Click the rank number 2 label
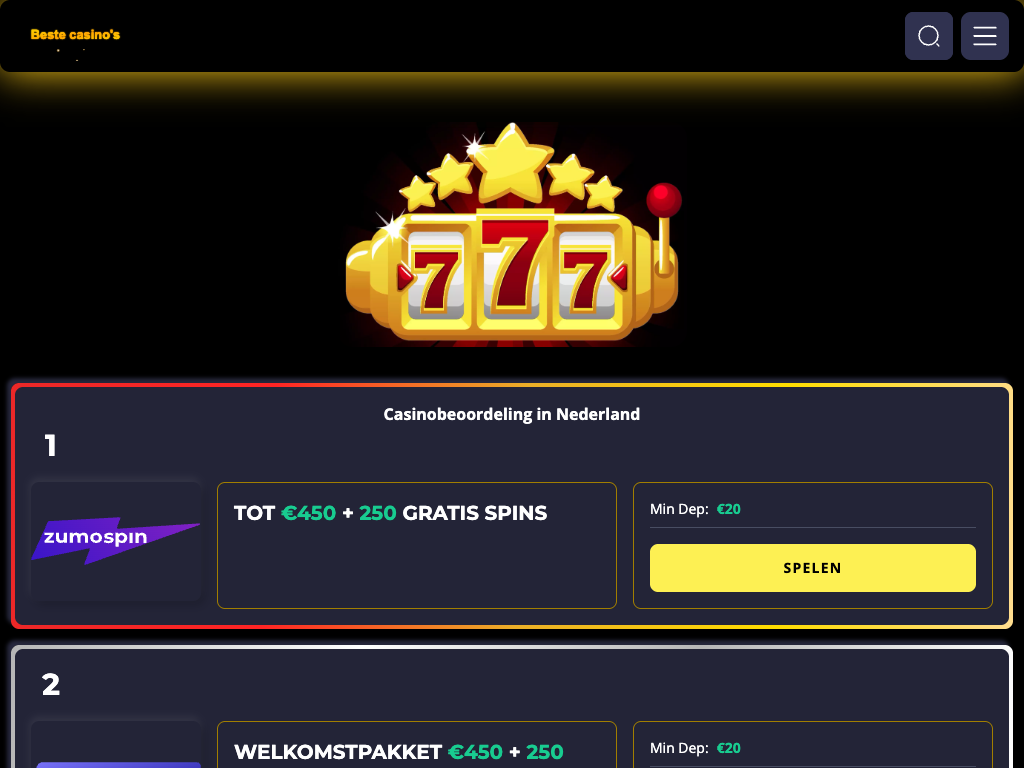 click(x=51, y=685)
